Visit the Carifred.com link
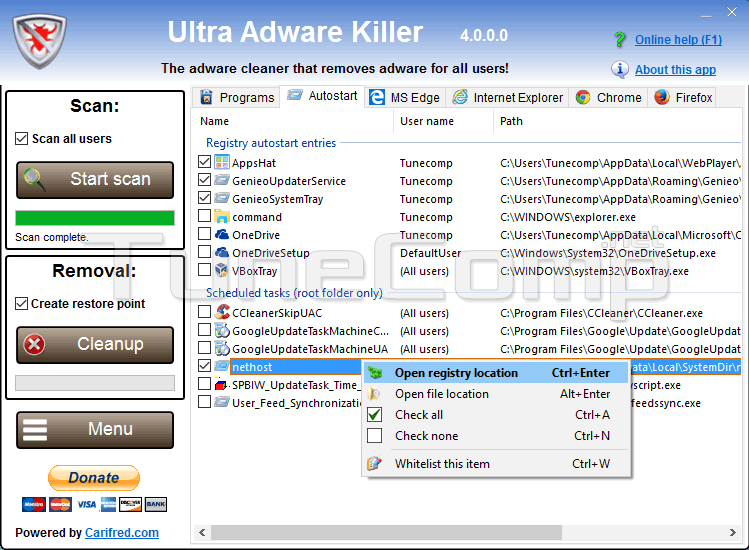 [x=122, y=533]
